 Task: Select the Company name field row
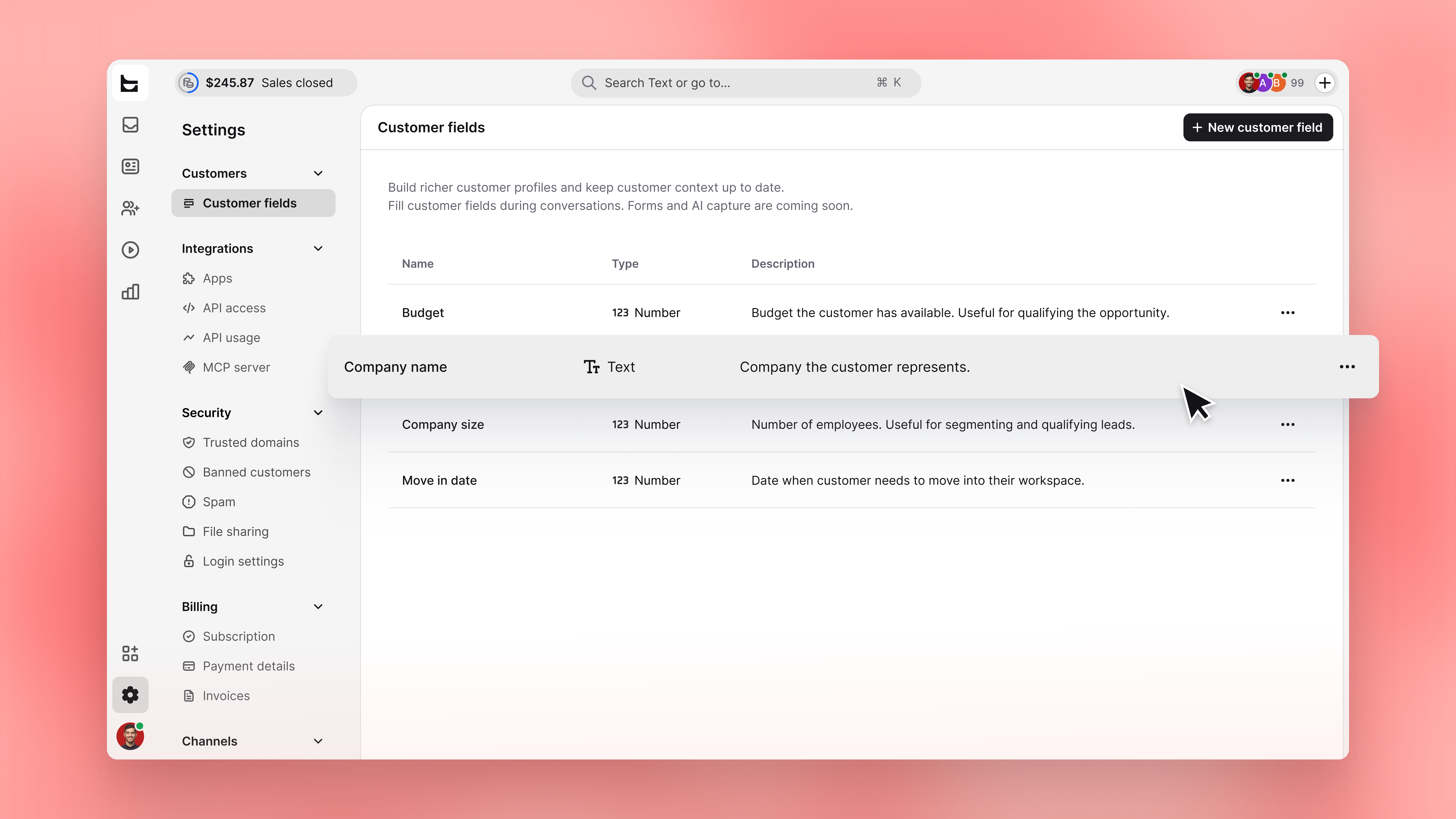click(854, 367)
